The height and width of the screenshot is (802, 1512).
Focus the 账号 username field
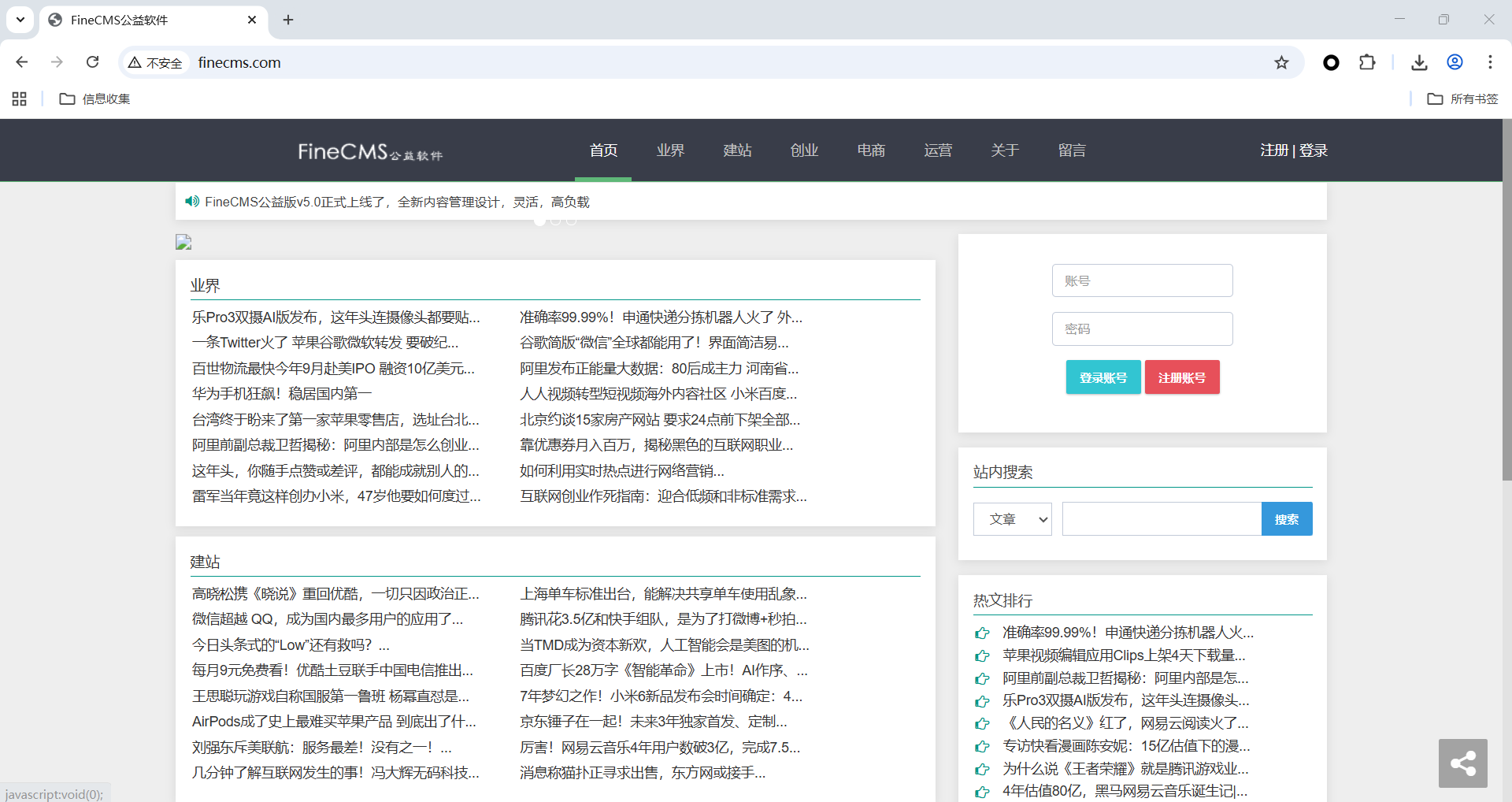tap(1142, 280)
